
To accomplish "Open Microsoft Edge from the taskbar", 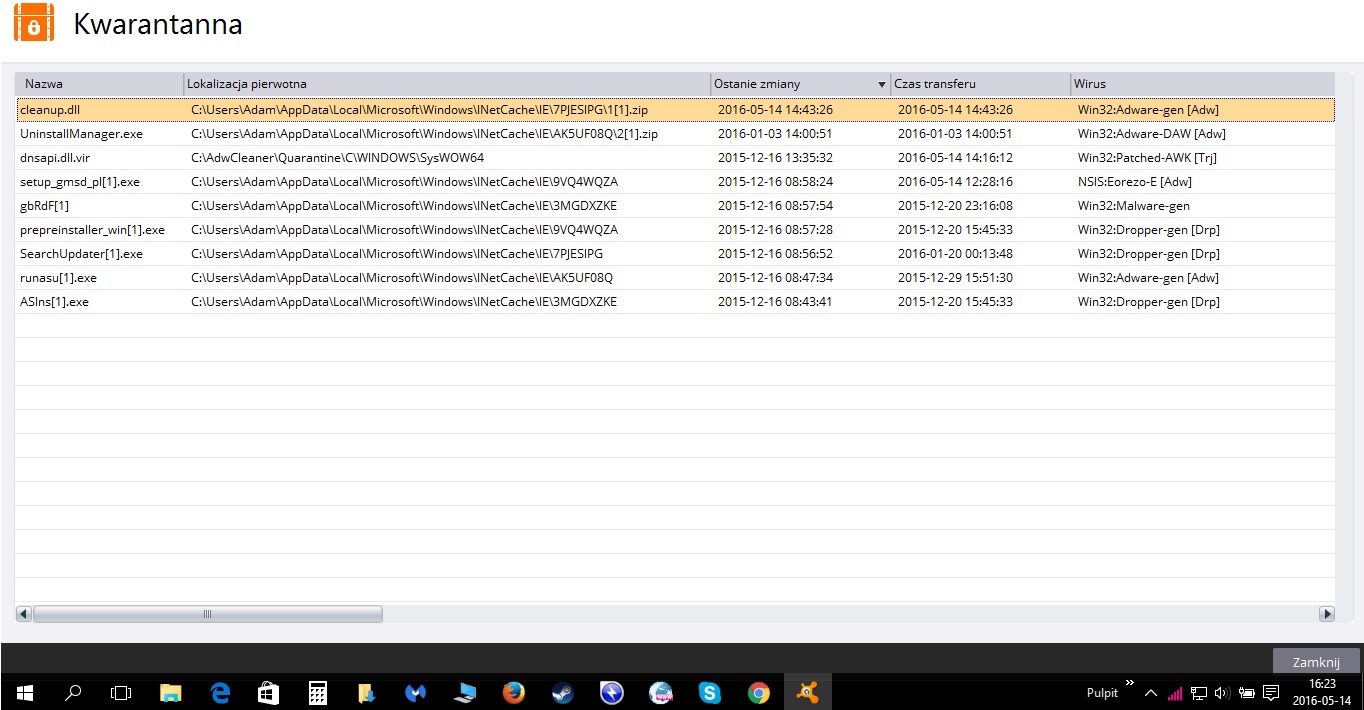I will pos(220,692).
